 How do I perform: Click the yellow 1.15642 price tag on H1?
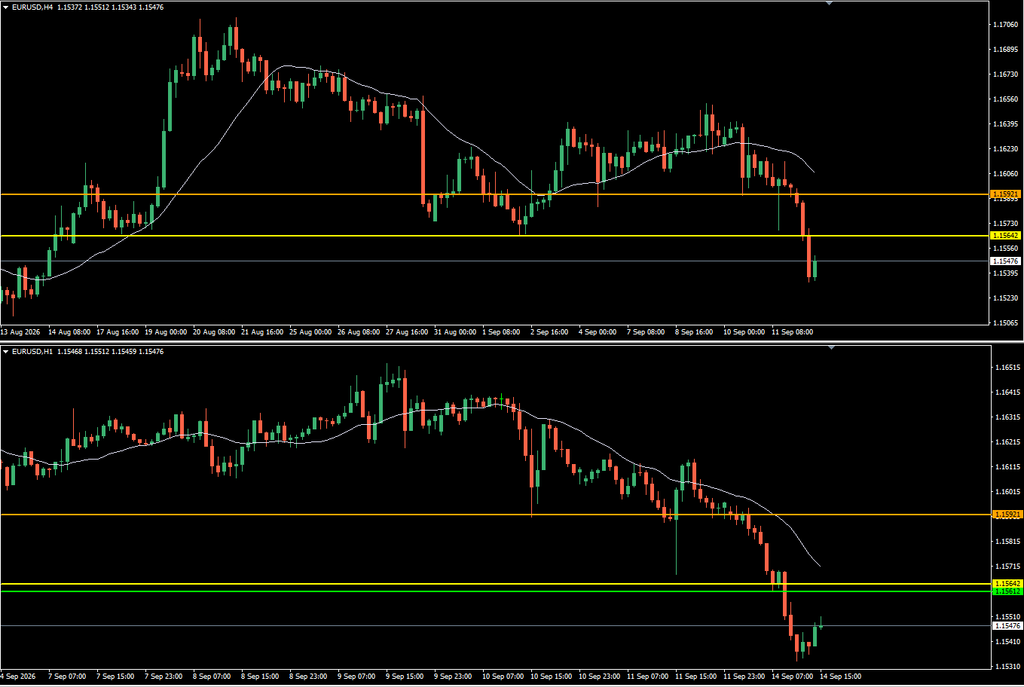[1006, 583]
